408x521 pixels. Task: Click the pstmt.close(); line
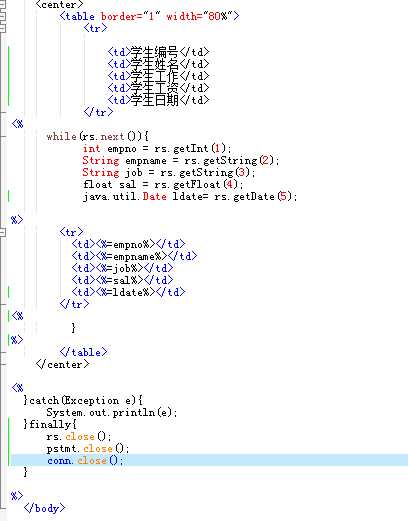tap(88, 448)
